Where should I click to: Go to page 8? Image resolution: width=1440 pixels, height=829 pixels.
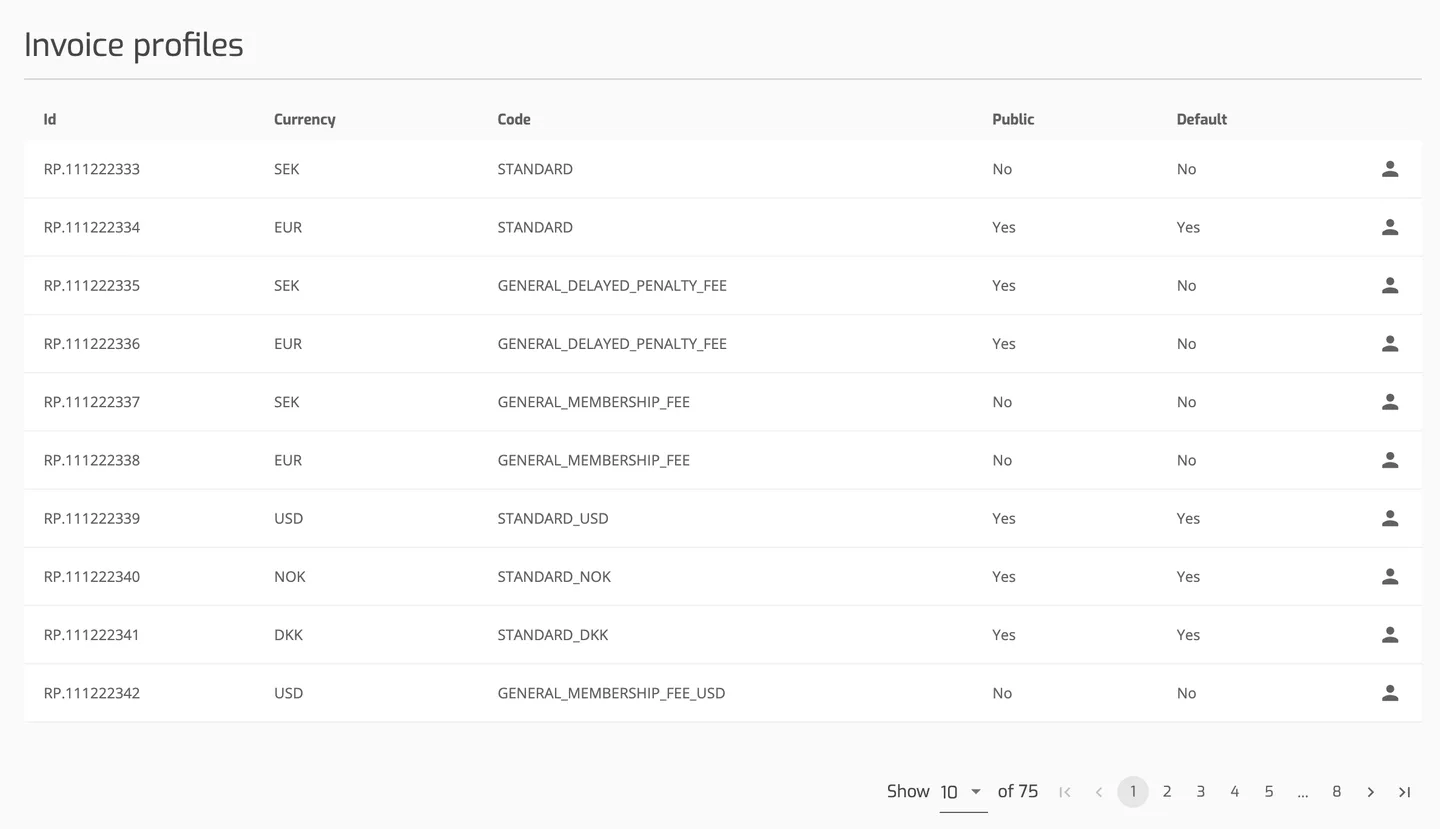click(1336, 792)
